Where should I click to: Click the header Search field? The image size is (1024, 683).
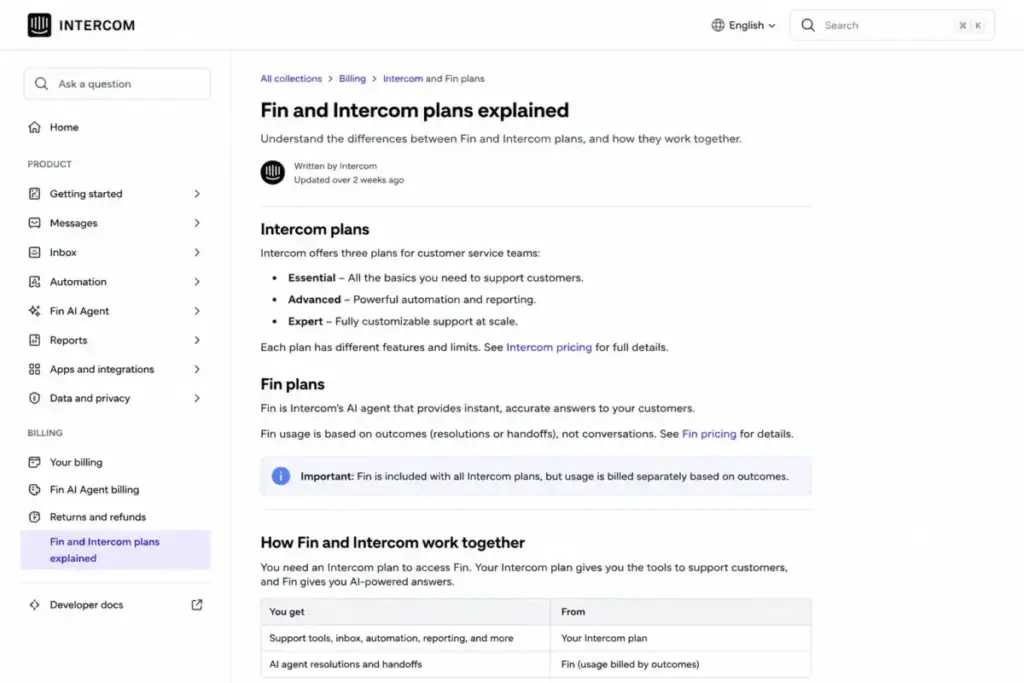(x=892, y=25)
